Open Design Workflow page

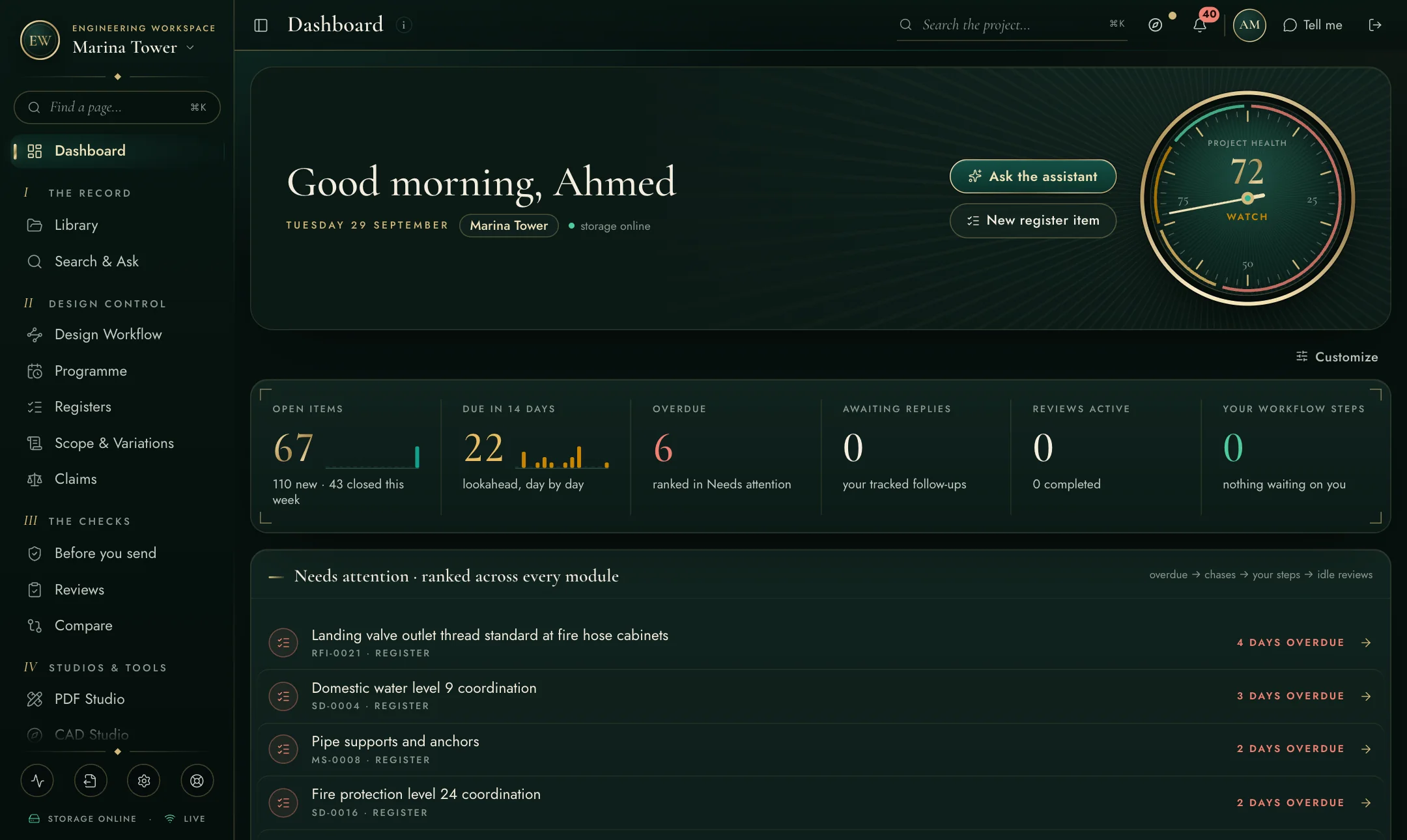[117, 335]
